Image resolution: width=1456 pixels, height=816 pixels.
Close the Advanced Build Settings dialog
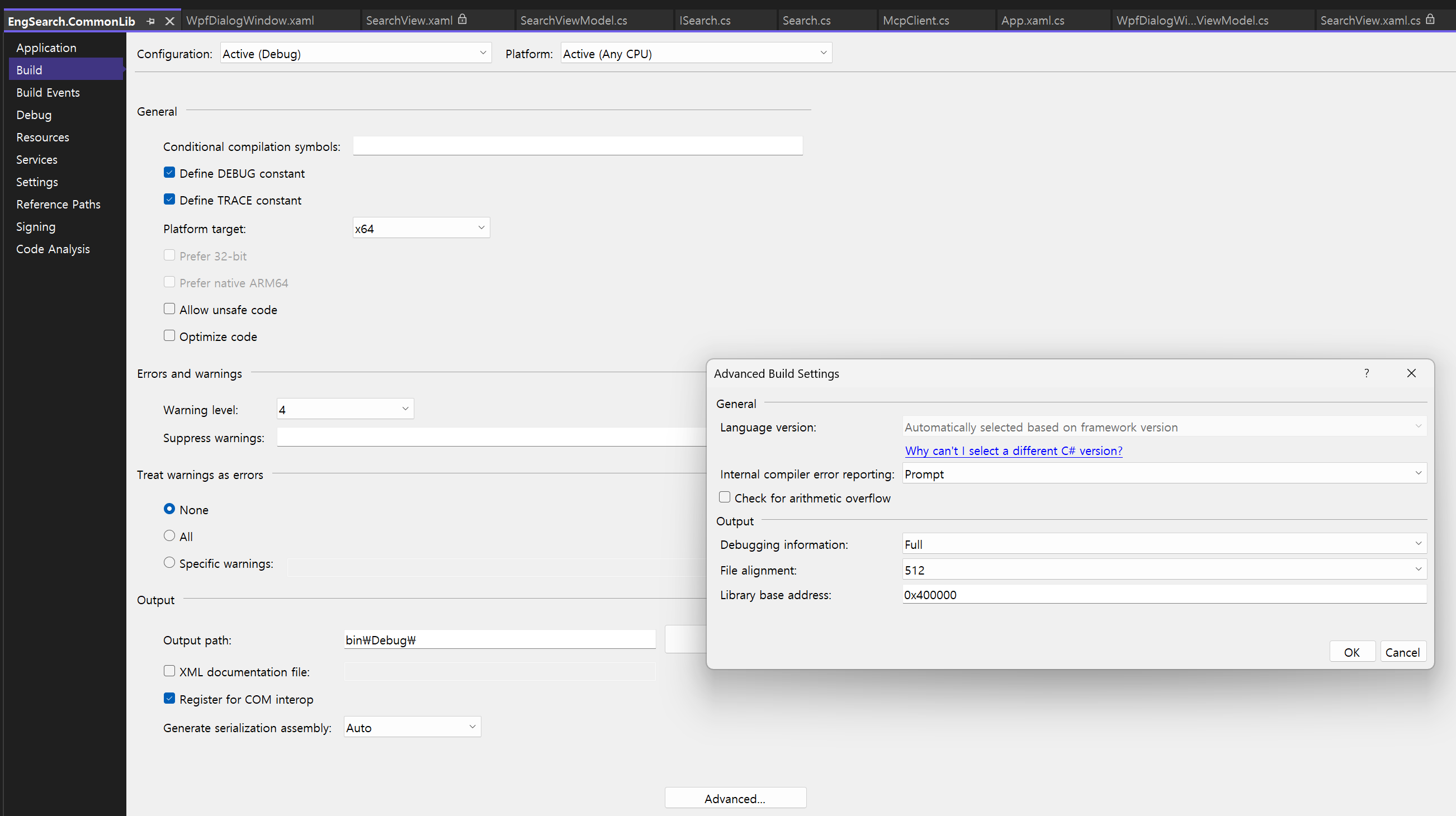(x=1411, y=373)
